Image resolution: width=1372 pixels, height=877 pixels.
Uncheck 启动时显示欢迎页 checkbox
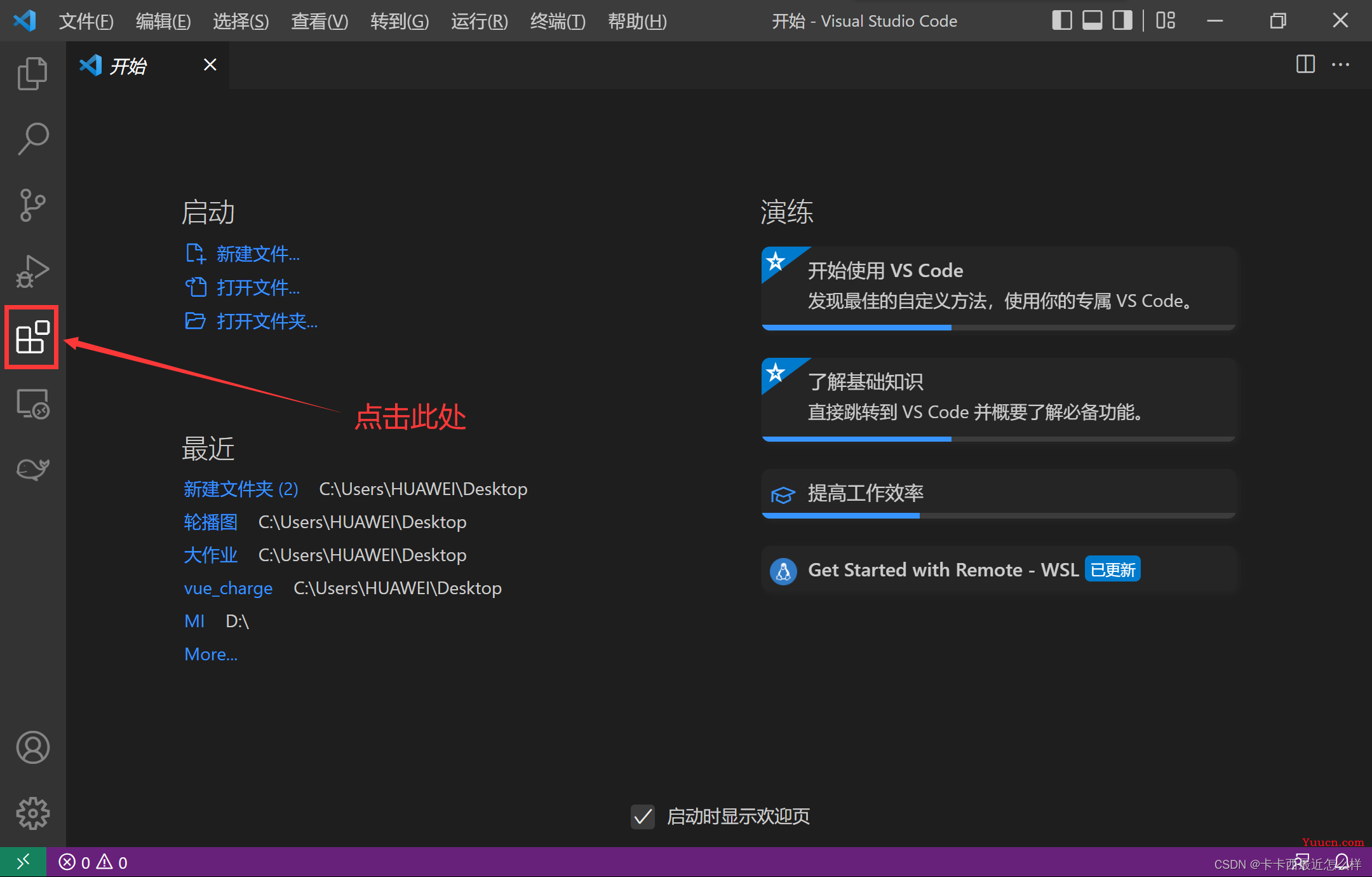(x=643, y=817)
